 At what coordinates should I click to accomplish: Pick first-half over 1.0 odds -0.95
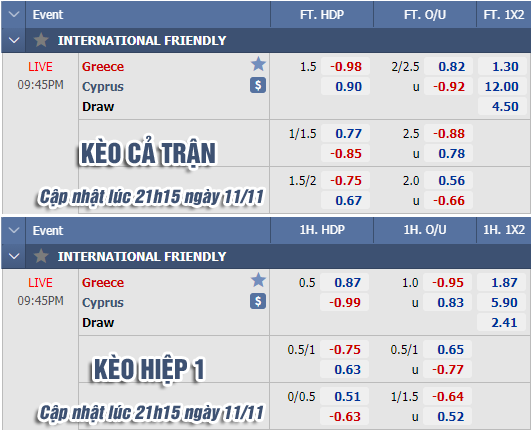coord(448,282)
